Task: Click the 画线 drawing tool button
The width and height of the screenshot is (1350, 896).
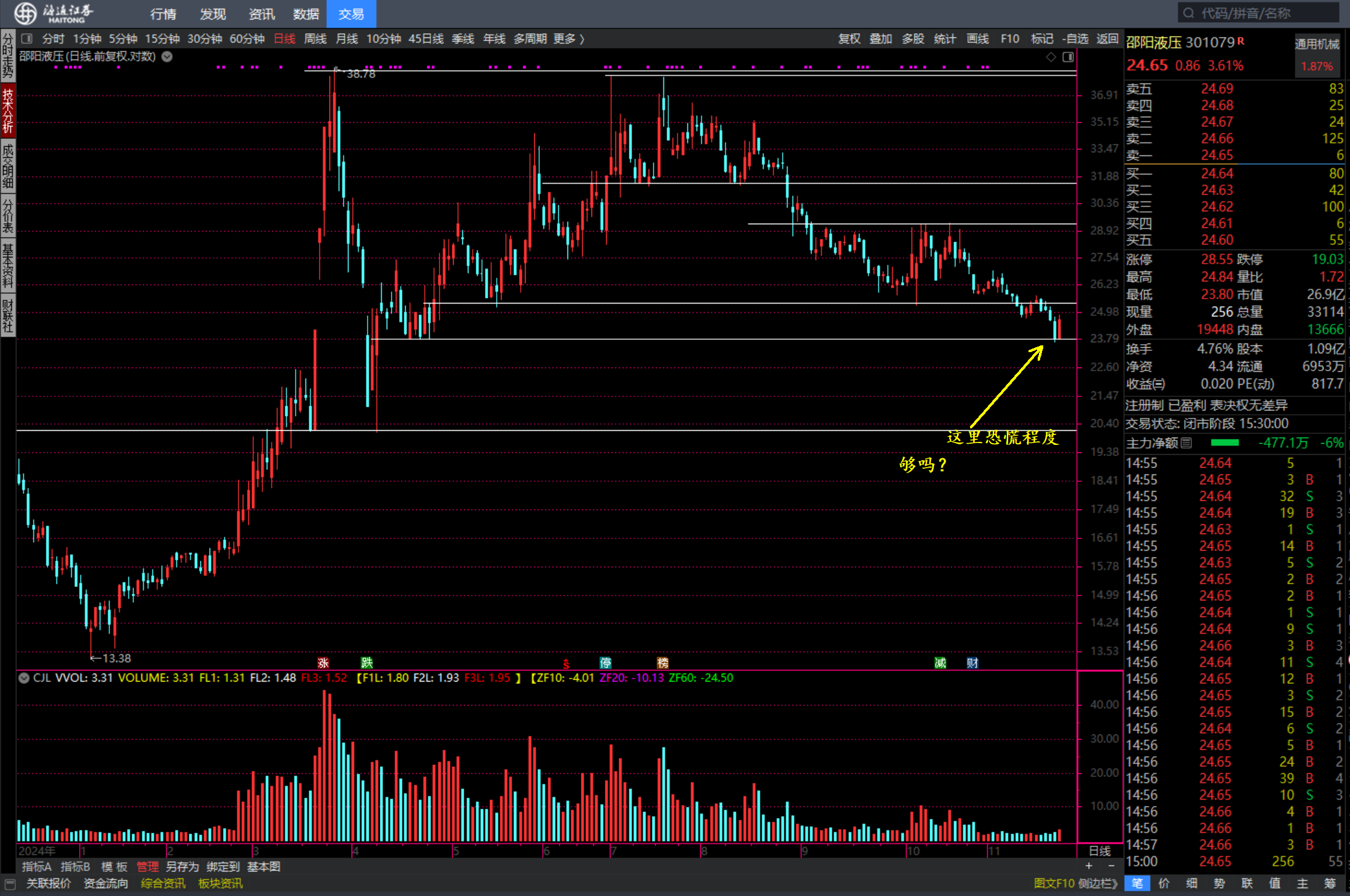Action: (x=977, y=39)
